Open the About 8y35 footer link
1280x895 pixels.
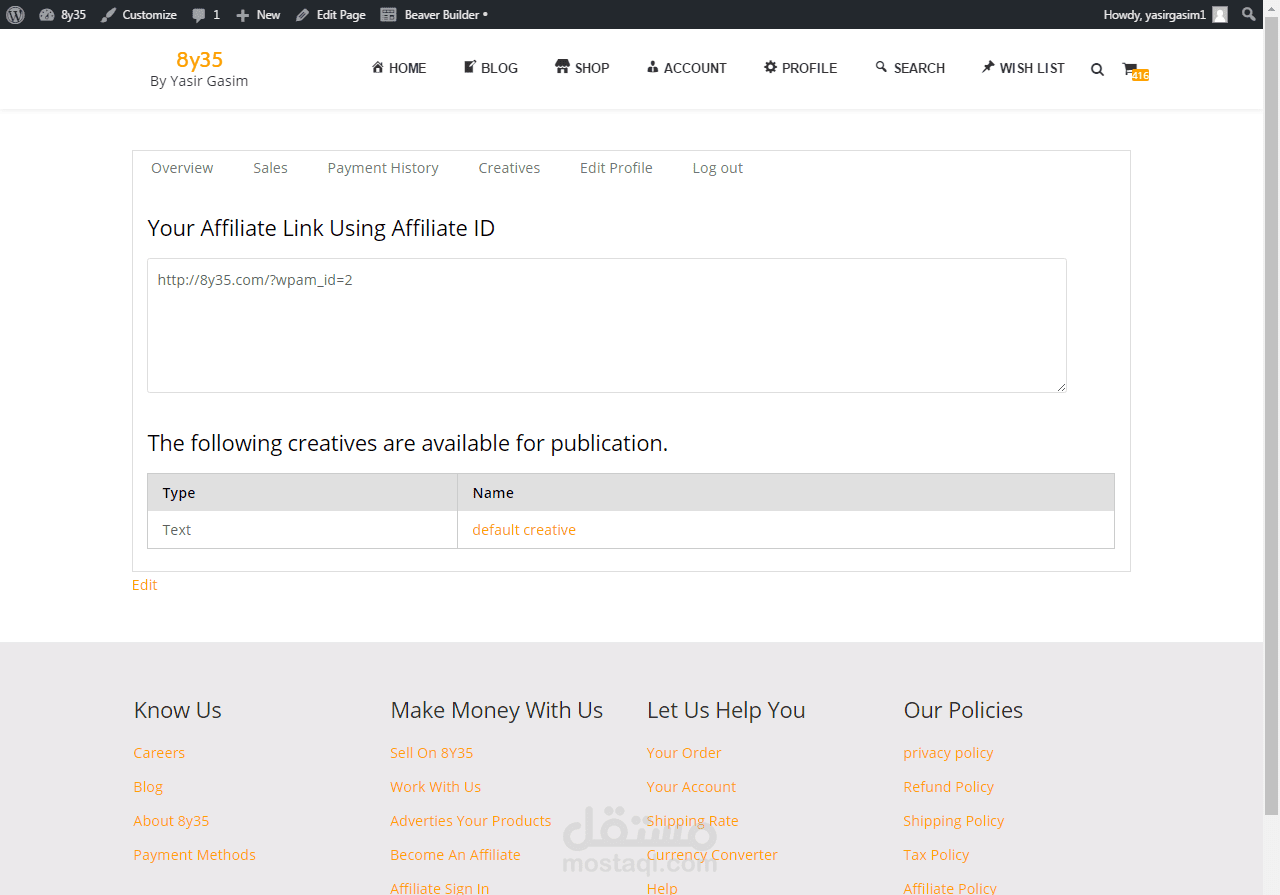171,821
